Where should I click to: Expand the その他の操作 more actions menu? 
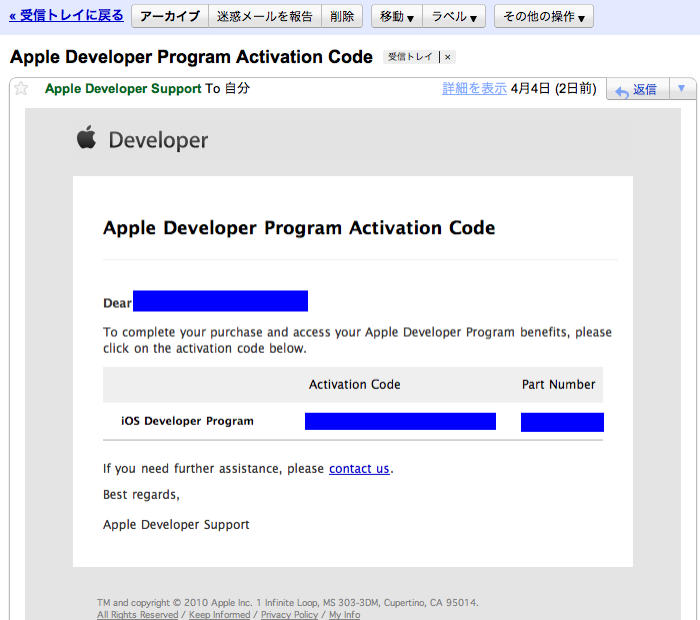(x=544, y=17)
